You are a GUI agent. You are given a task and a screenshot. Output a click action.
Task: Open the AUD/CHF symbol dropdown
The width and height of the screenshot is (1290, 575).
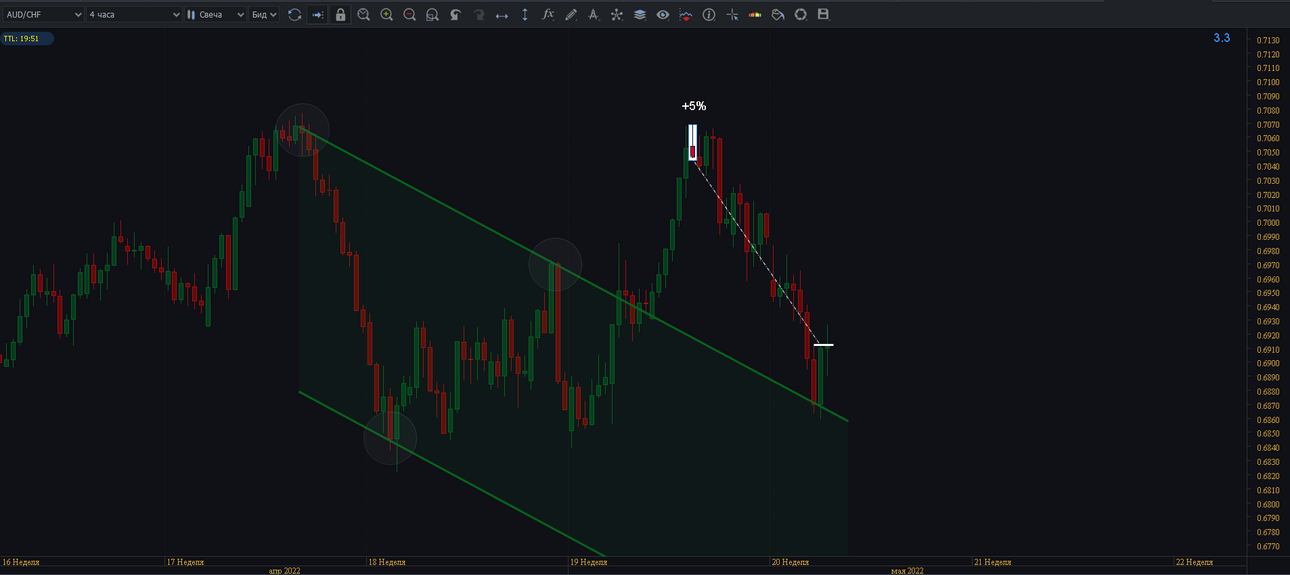[43, 15]
